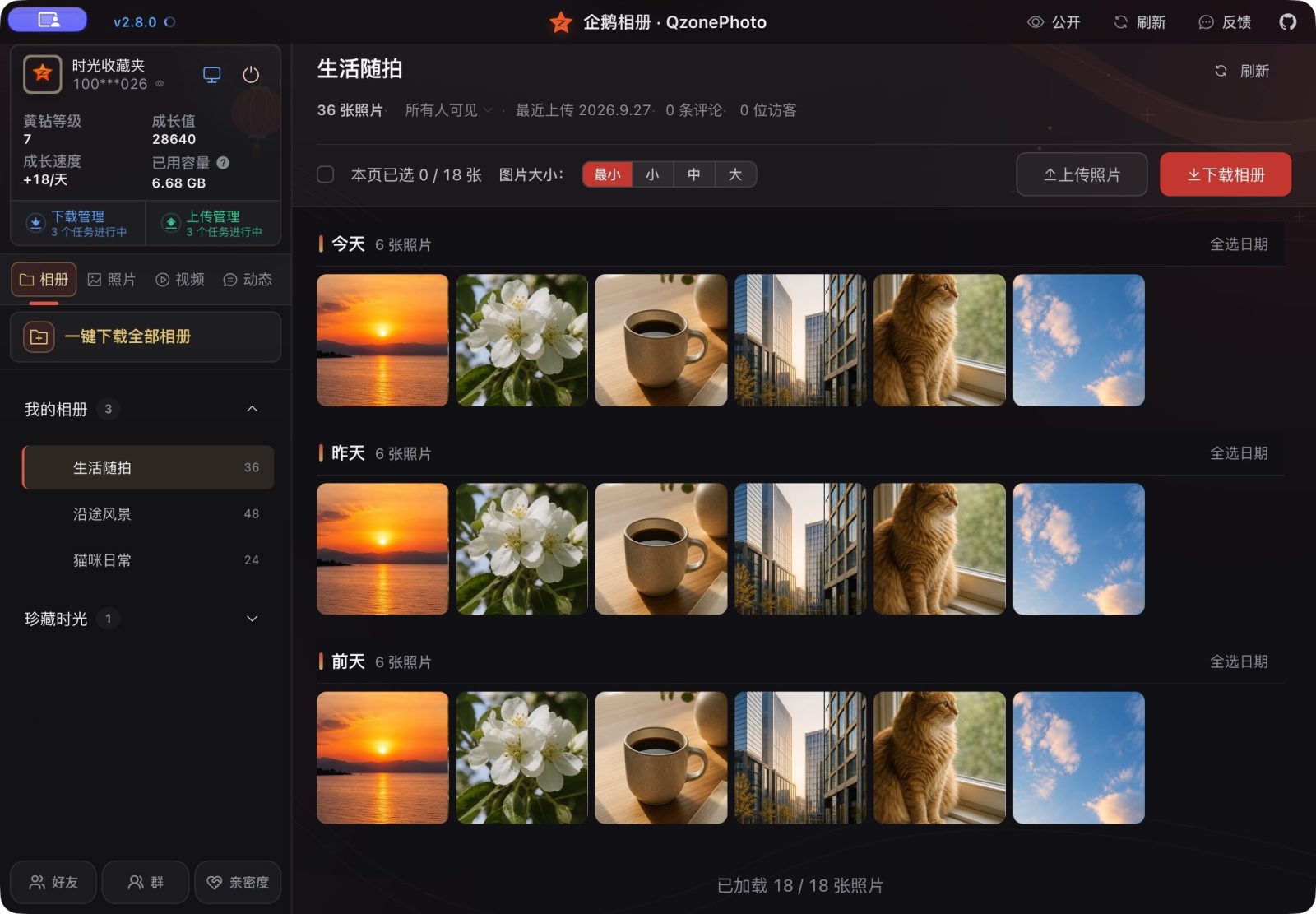Image resolution: width=1316 pixels, height=914 pixels.
Task: Click the purple window icon at top-left
Action: [x=48, y=20]
